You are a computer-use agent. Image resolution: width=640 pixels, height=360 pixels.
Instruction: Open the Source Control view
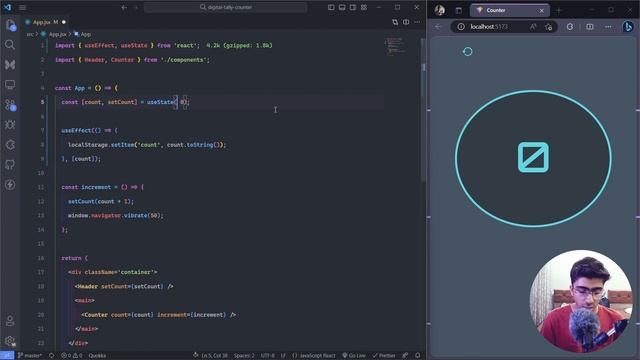pyautogui.click(x=10, y=105)
